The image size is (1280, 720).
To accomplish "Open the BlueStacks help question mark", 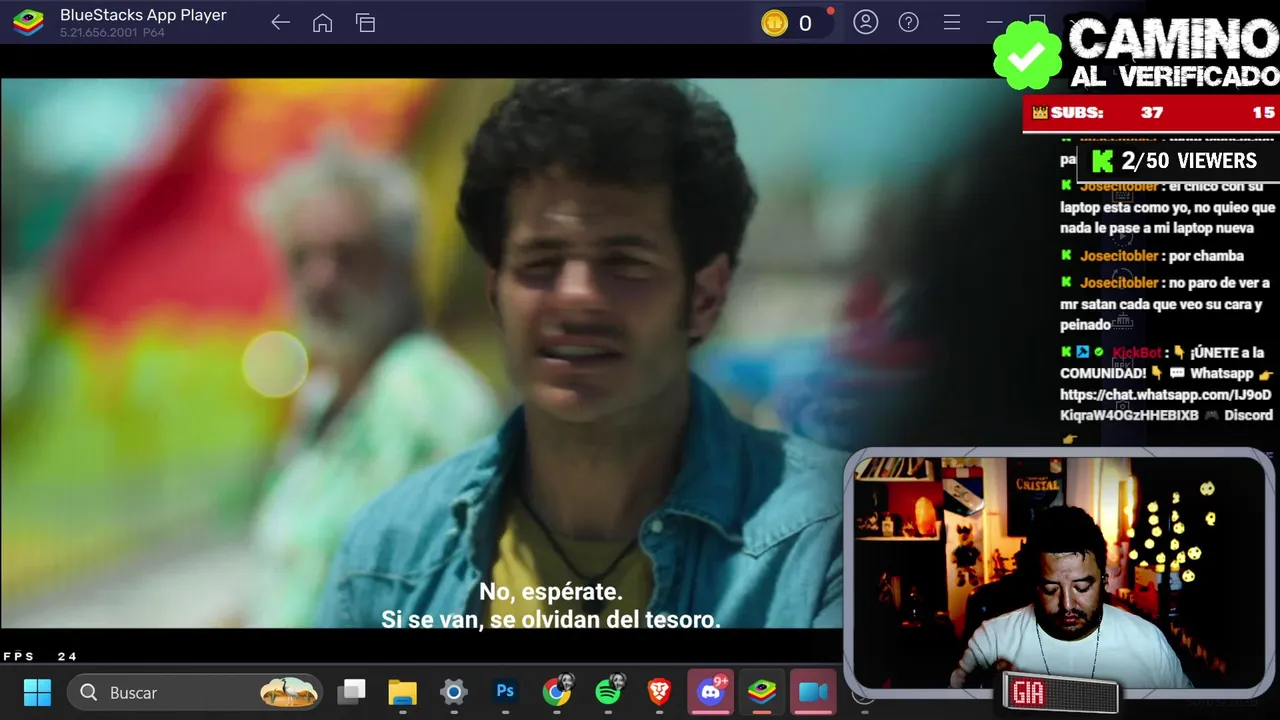I will 908,22.
